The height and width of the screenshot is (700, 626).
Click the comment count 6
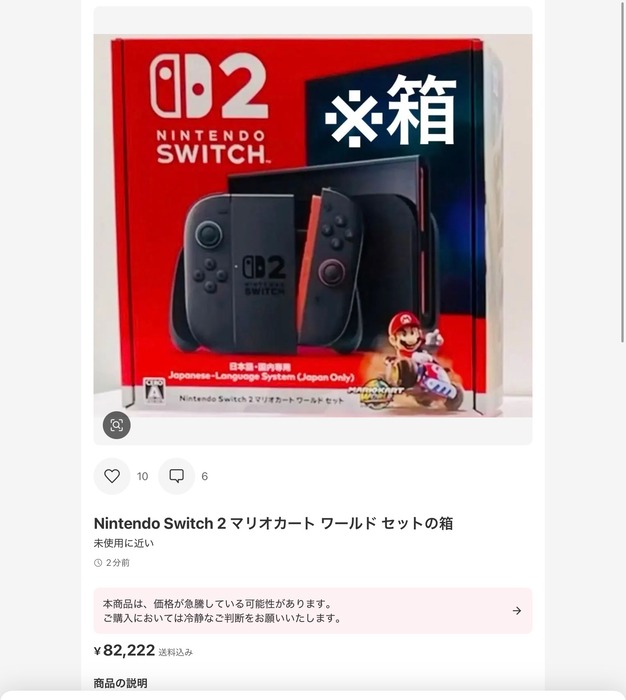[x=204, y=476]
